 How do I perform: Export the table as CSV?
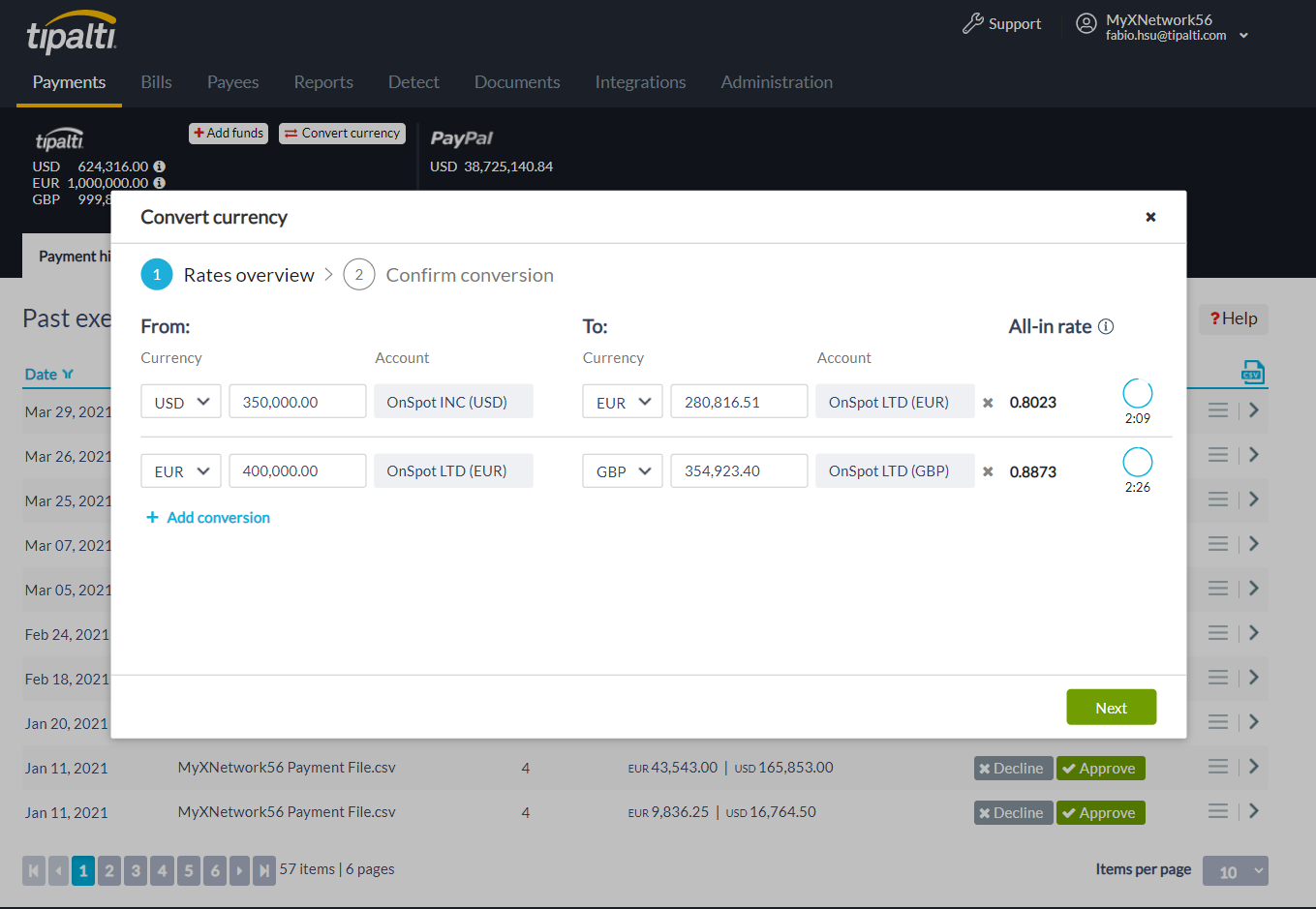1252,373
